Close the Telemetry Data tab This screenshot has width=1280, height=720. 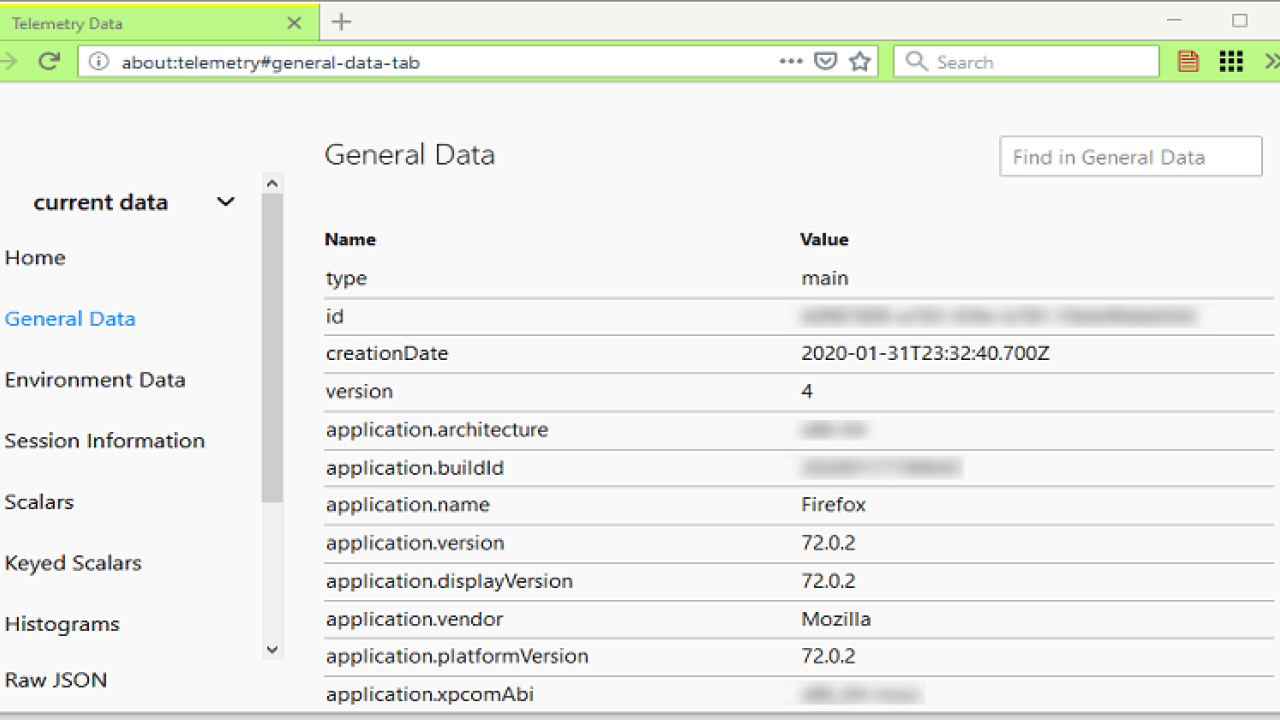[294, 23]
